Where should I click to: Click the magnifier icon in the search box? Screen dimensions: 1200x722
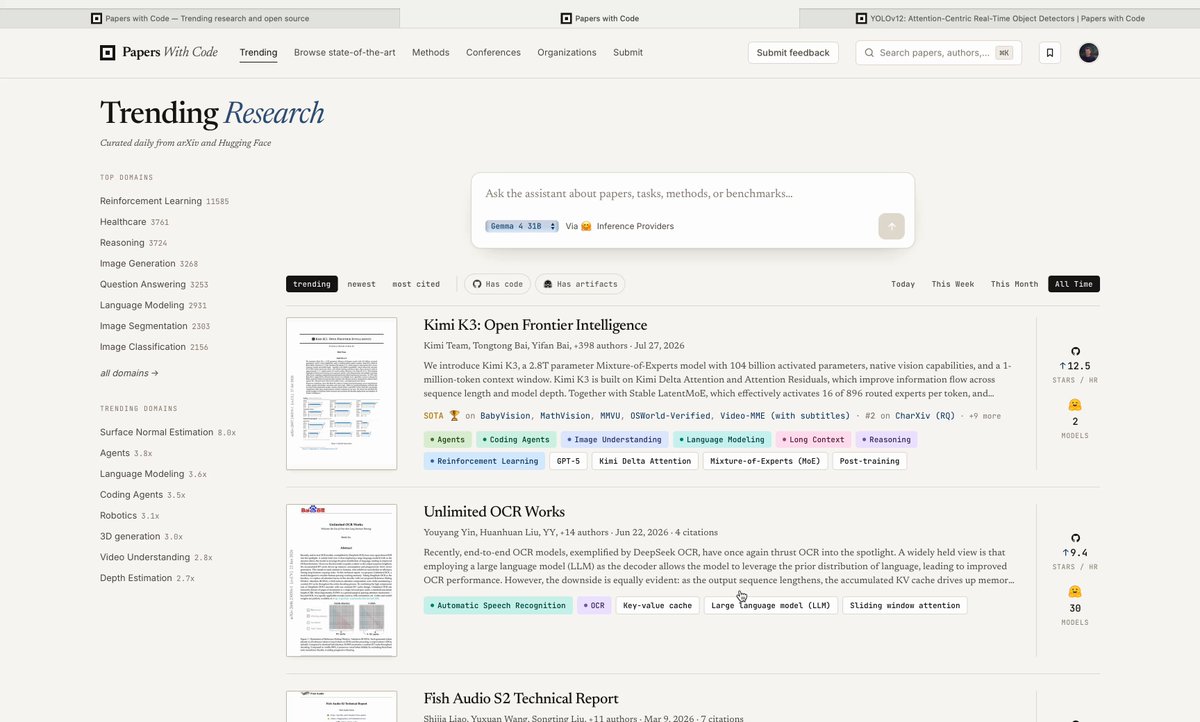[868, 53]
